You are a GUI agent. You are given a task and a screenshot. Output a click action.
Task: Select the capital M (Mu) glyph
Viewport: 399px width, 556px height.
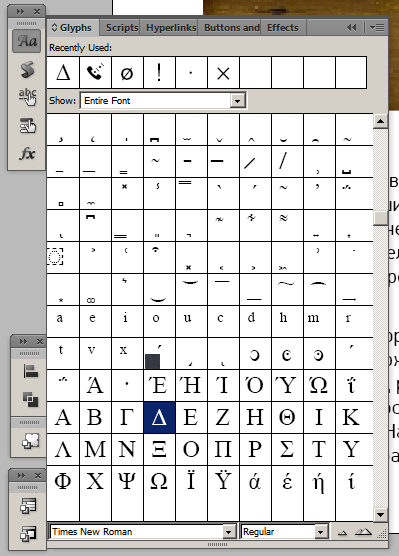[95, 449]
